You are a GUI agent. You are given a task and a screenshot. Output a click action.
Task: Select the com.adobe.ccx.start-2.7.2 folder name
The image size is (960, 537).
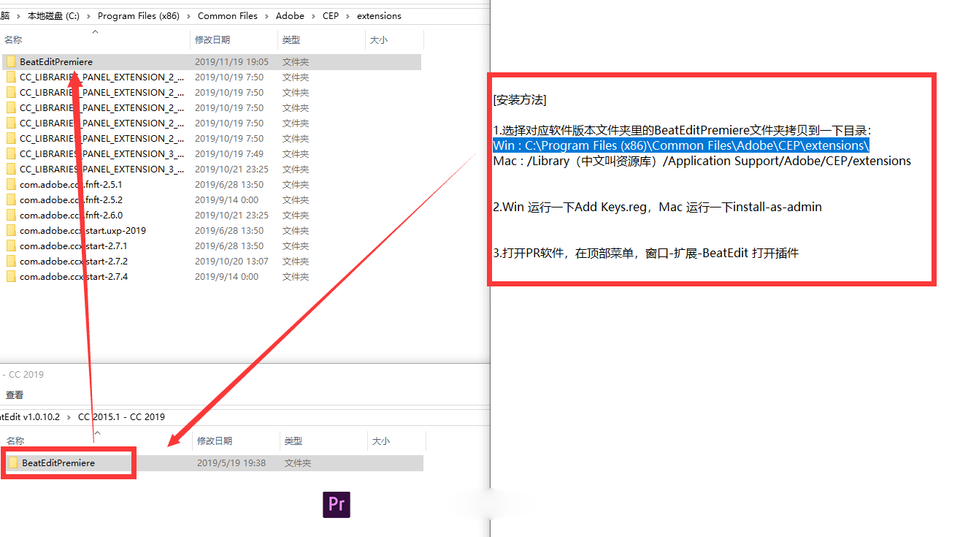click(73, 261)
